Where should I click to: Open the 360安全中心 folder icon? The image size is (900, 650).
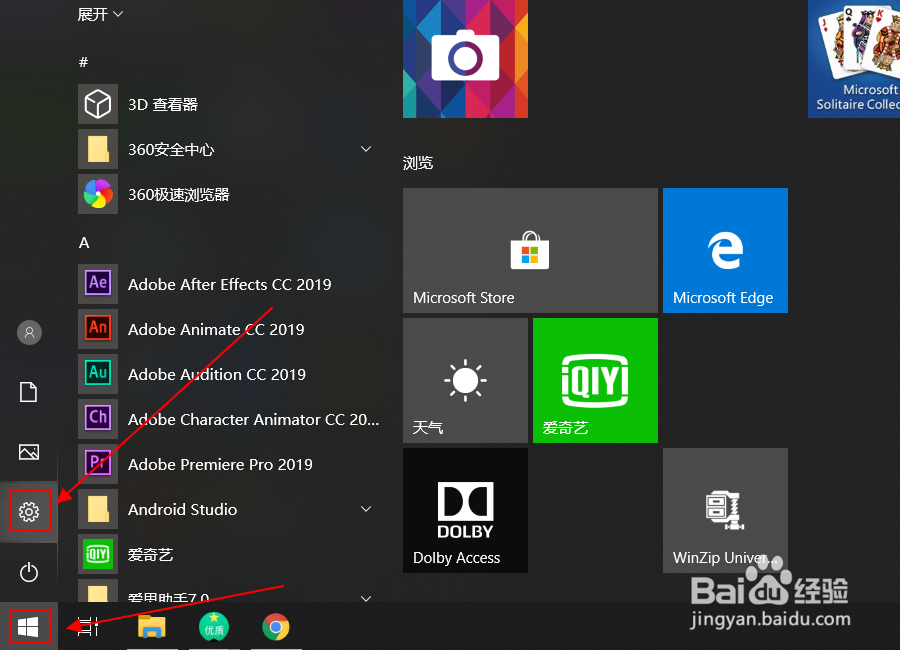(98, 149)
